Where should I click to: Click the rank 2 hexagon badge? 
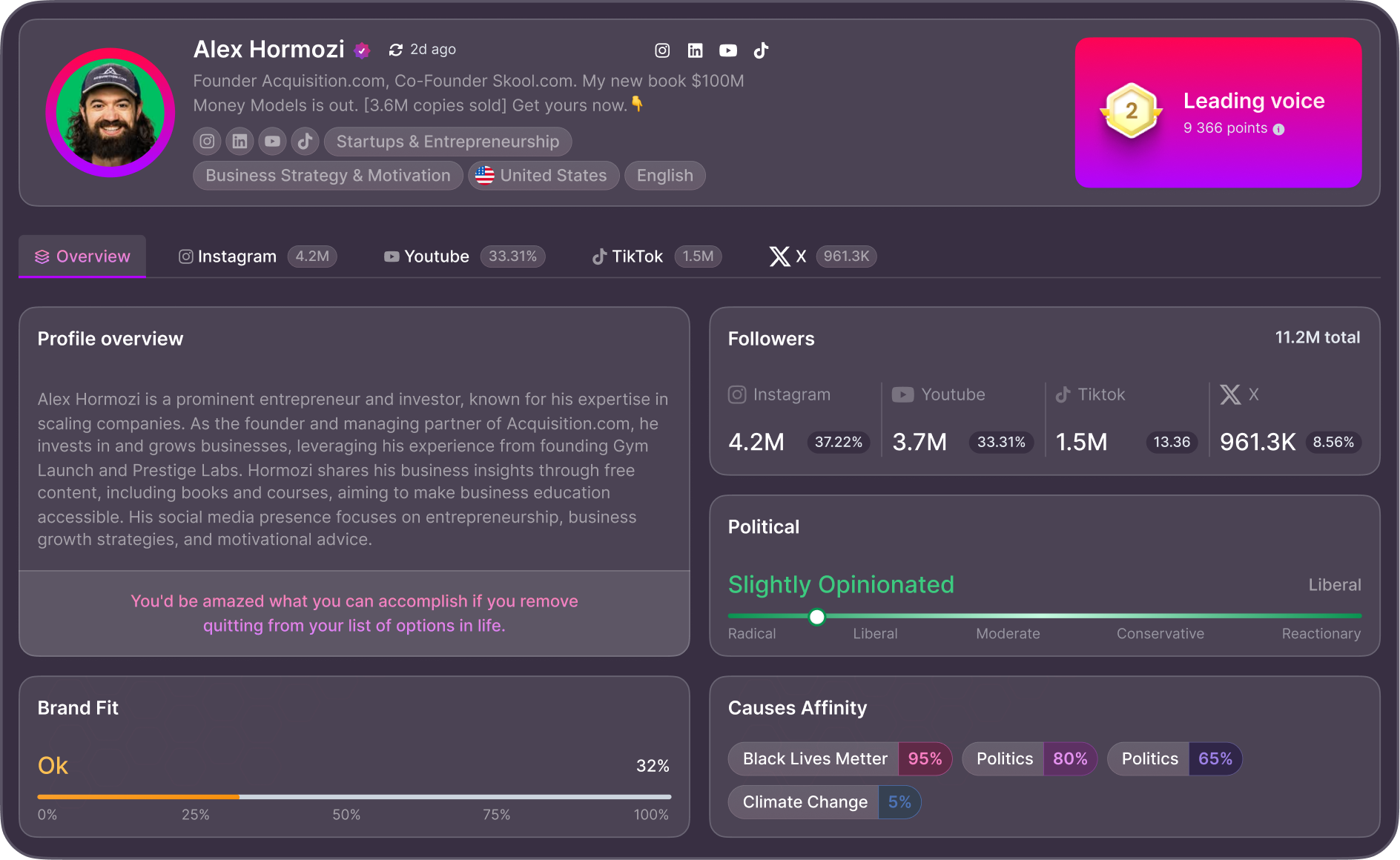pos(1131,111)
